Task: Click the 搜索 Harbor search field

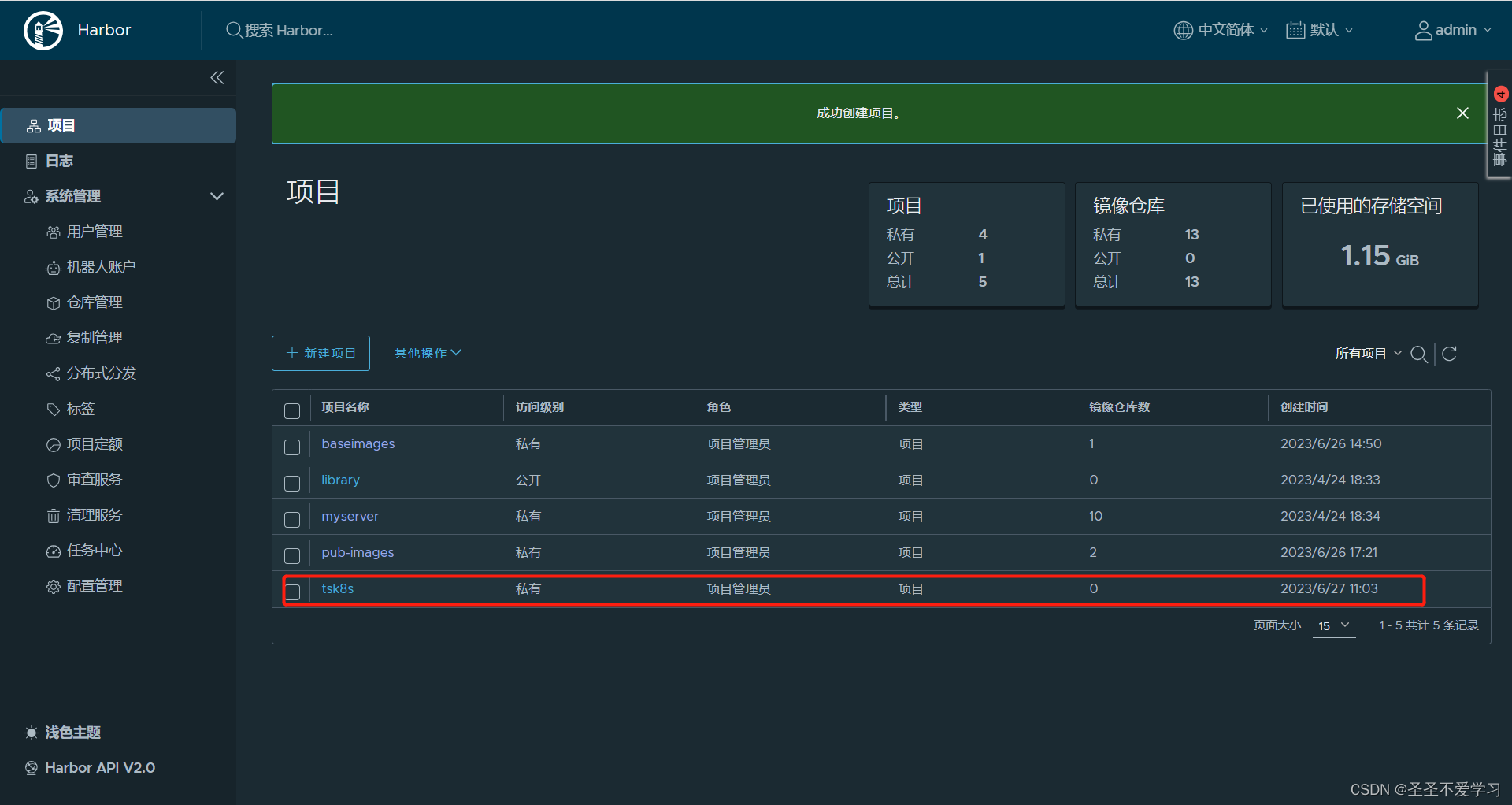Action: click(x=288, y=31)
